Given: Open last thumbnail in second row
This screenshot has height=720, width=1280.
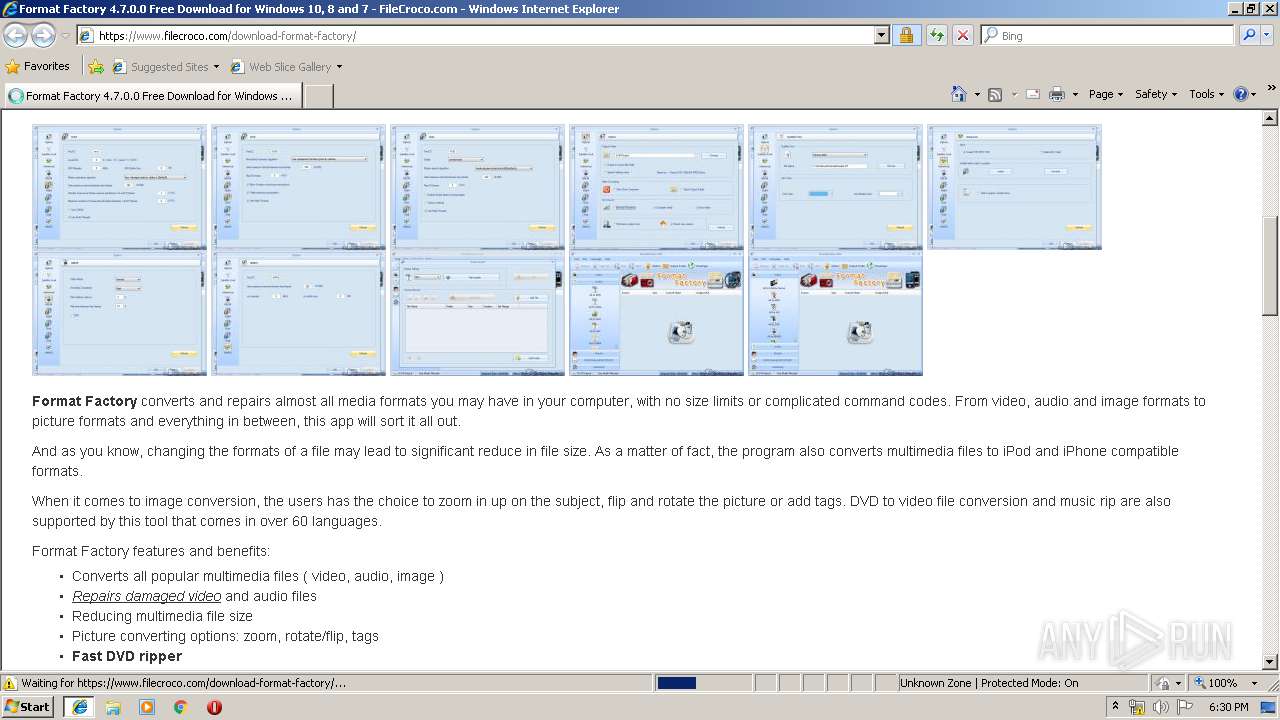Looking at the screenshot, I should click(836, 313).
